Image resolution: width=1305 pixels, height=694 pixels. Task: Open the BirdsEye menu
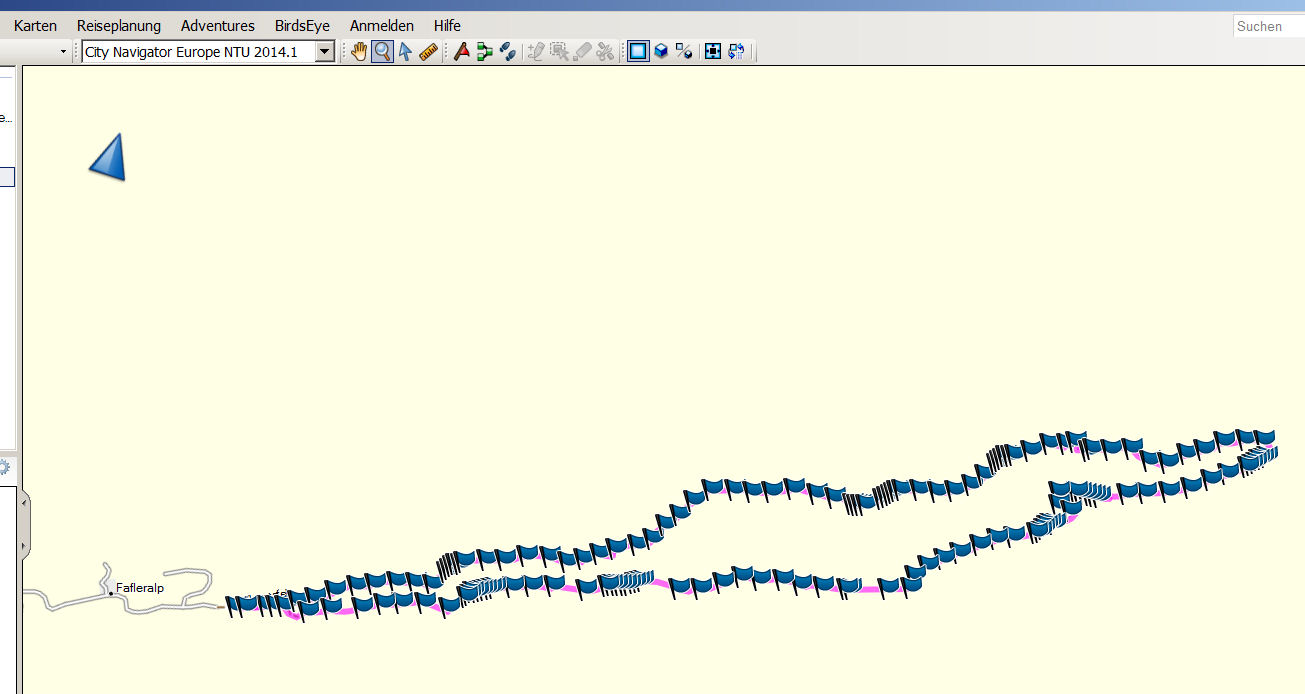pos(302,26)
